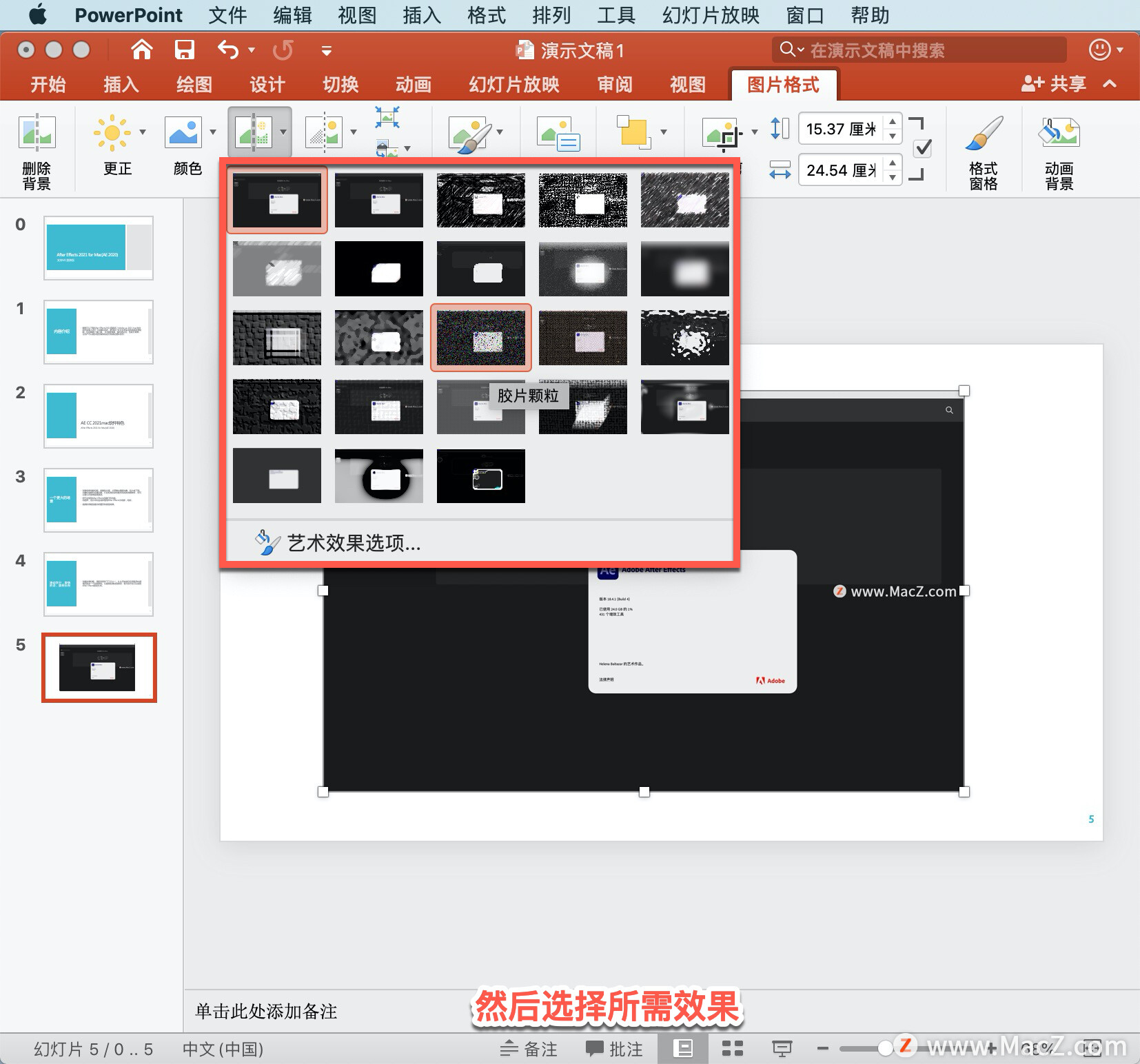
Task: Click the notes area 单击此处添加备注
Action: point(266,1011)
